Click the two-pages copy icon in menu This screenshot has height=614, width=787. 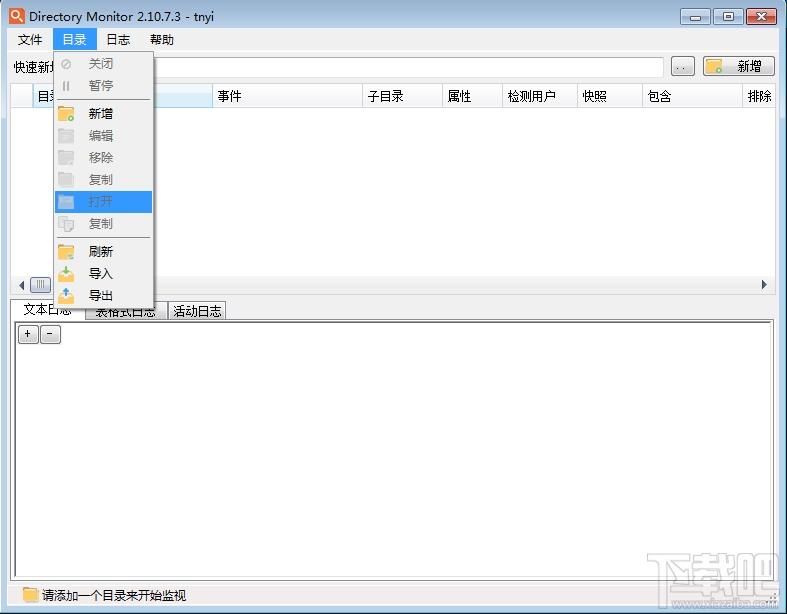click(x=66, y=224)
